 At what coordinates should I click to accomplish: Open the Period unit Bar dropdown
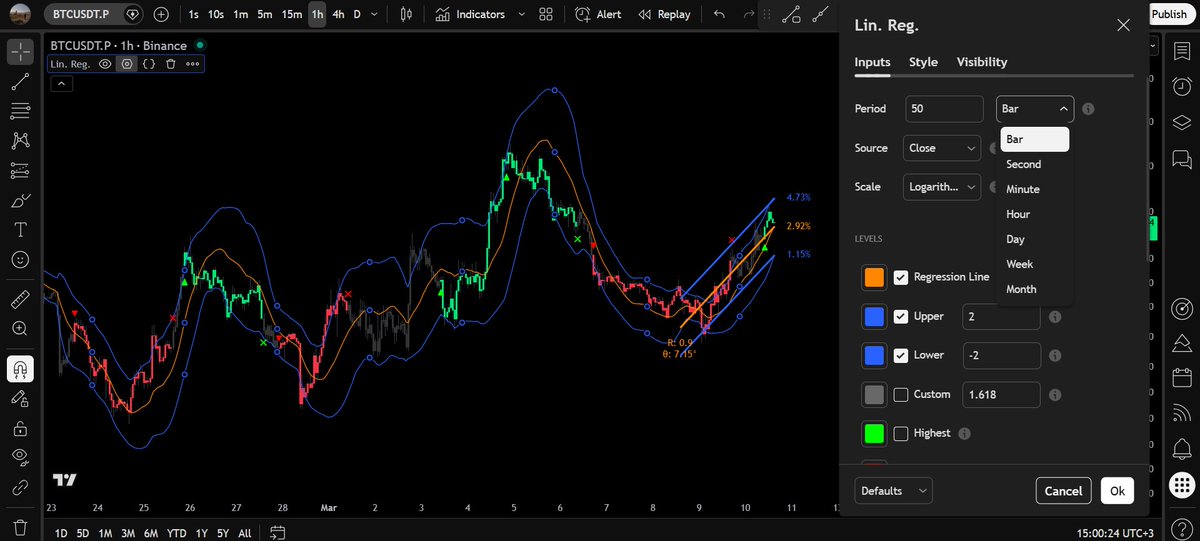(x=1035, y=109)
